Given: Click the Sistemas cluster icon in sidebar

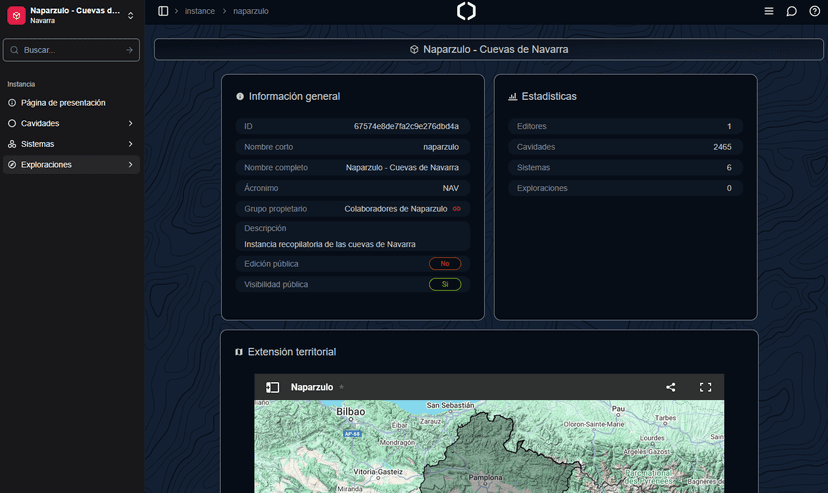Looking at the screenshot, I should coord(12,144).
